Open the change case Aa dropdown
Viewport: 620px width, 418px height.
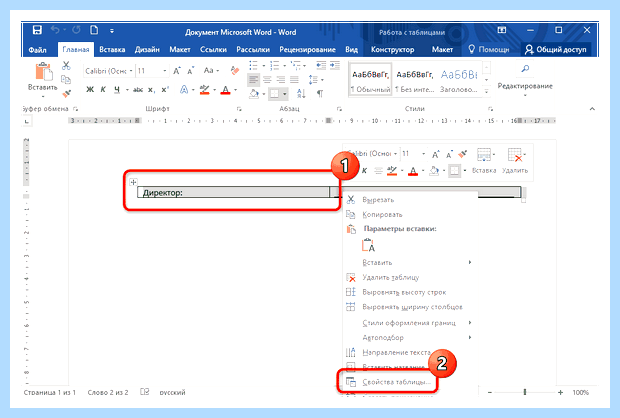[211, 71]
